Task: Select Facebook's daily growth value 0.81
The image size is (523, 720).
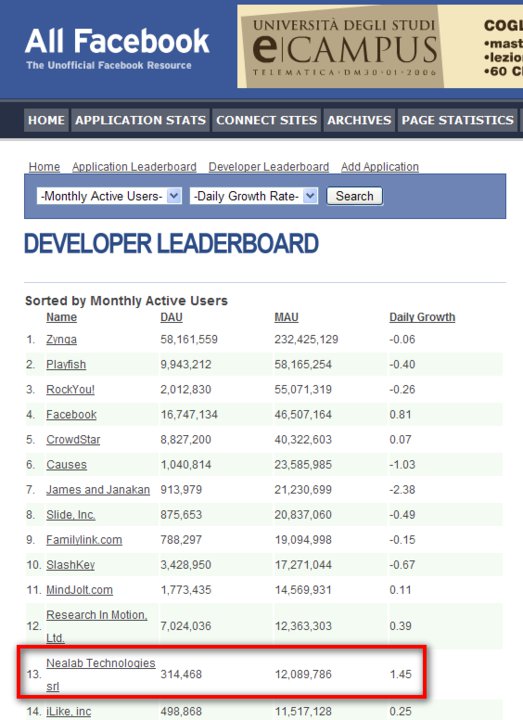Action: point(400,415)
